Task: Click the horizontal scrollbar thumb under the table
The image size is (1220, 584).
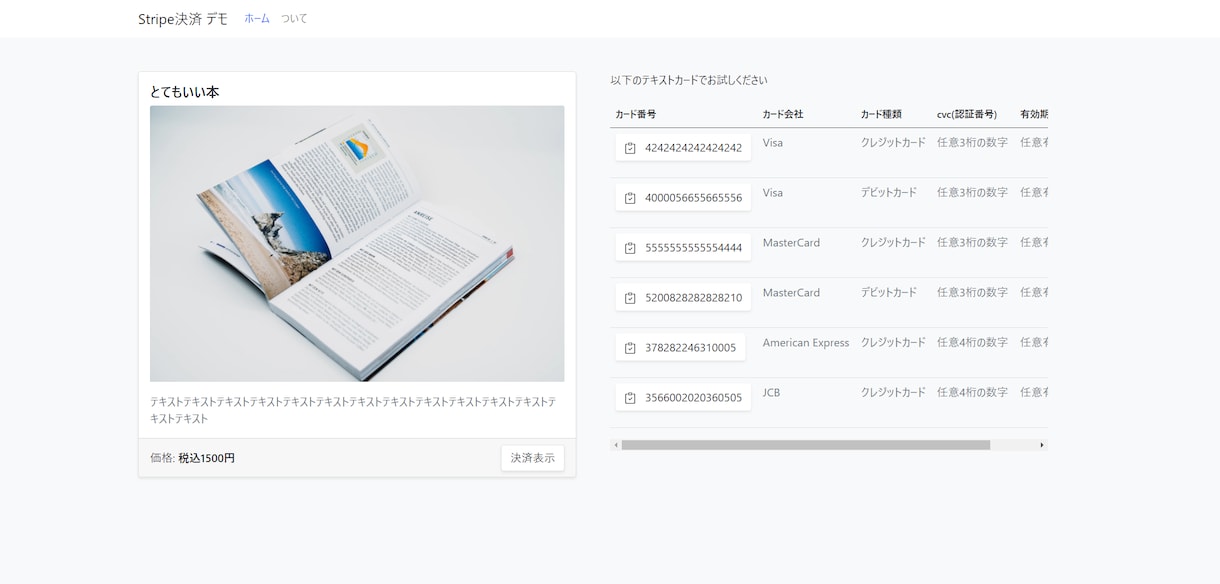Action: click(806, 445)
